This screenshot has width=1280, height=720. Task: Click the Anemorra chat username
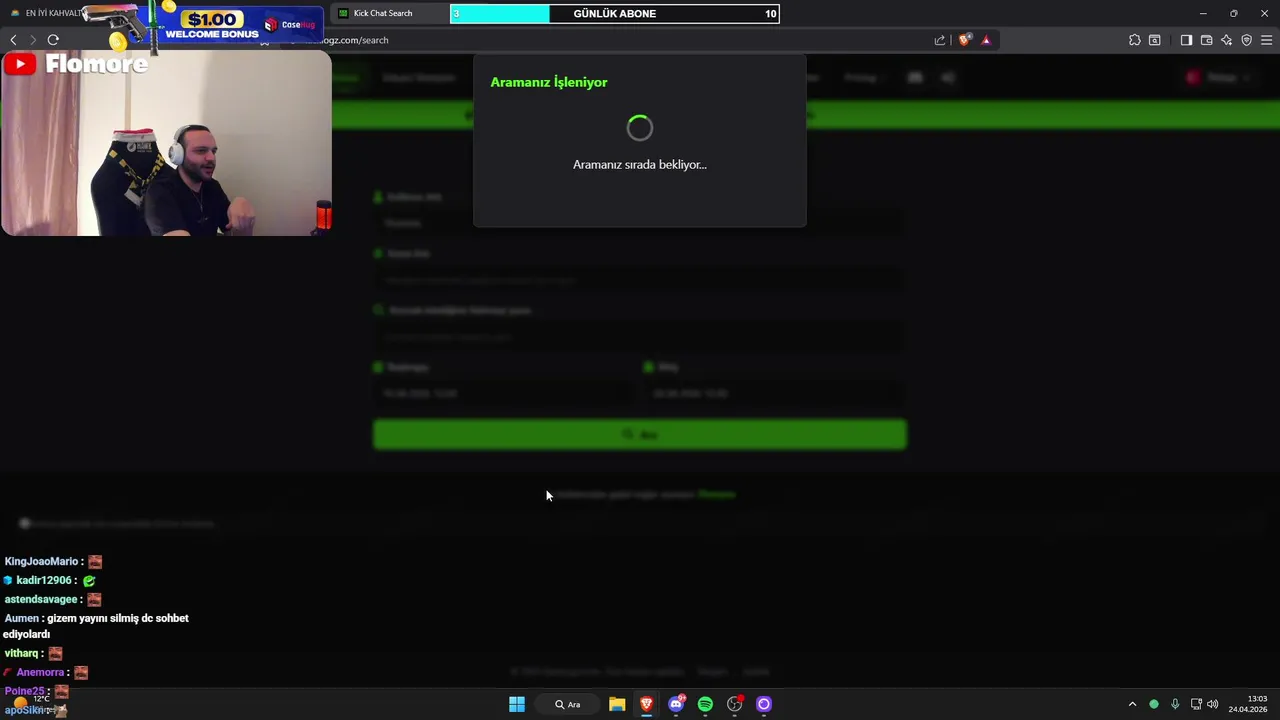(x=40, y=672)
